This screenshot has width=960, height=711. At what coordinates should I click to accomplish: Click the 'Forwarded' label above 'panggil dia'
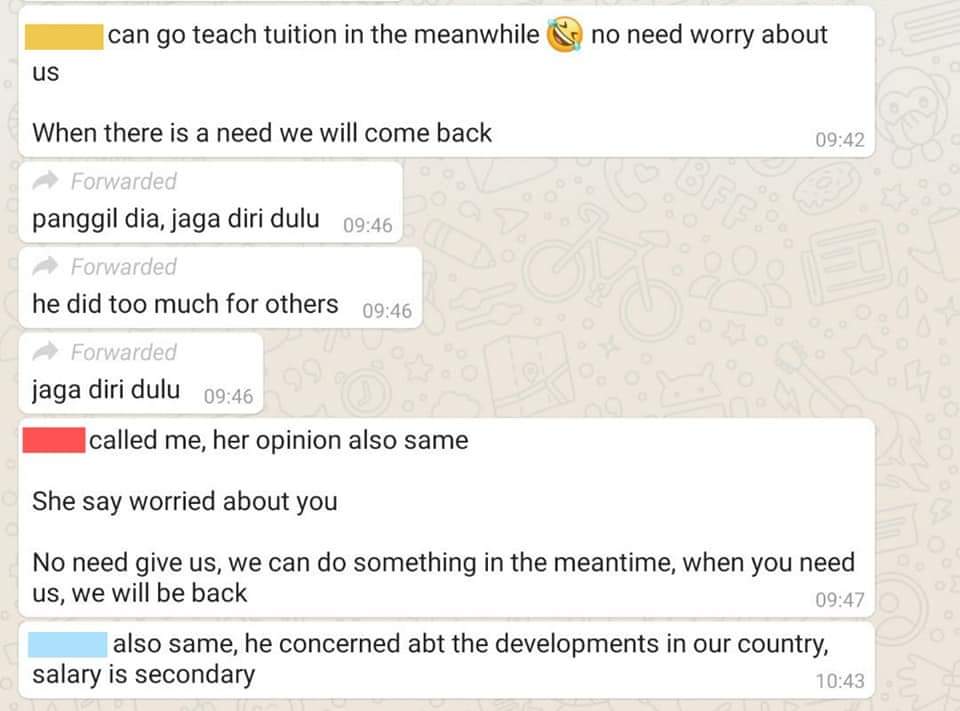pyautogui.click(x=124, y=181)
